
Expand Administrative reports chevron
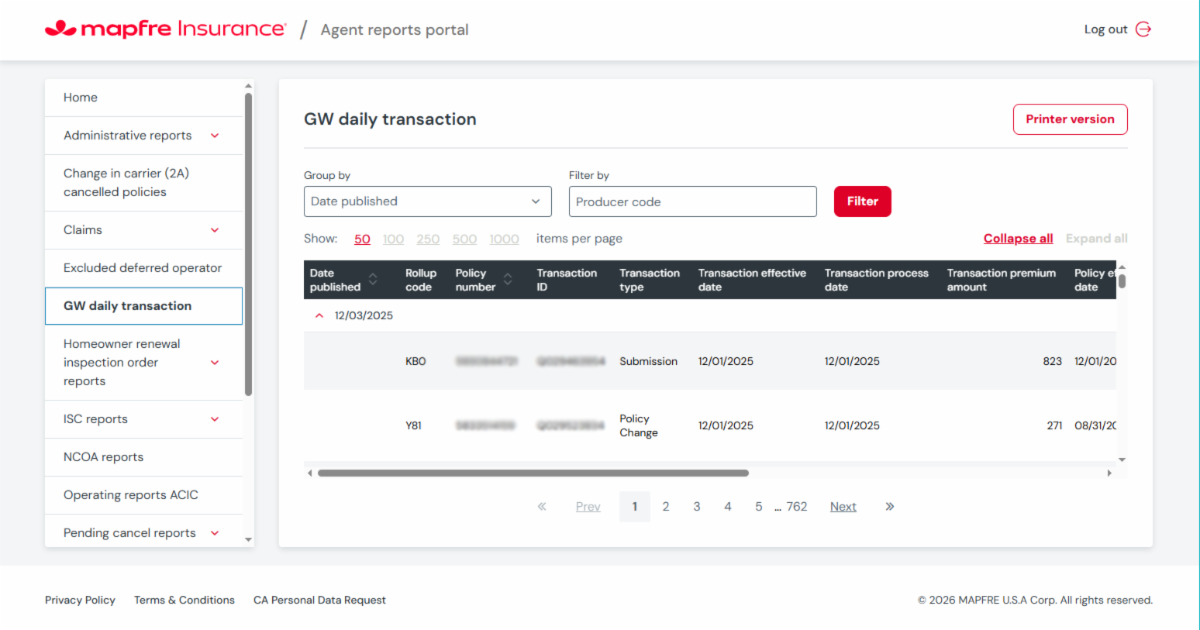click(x=214, y=136)
